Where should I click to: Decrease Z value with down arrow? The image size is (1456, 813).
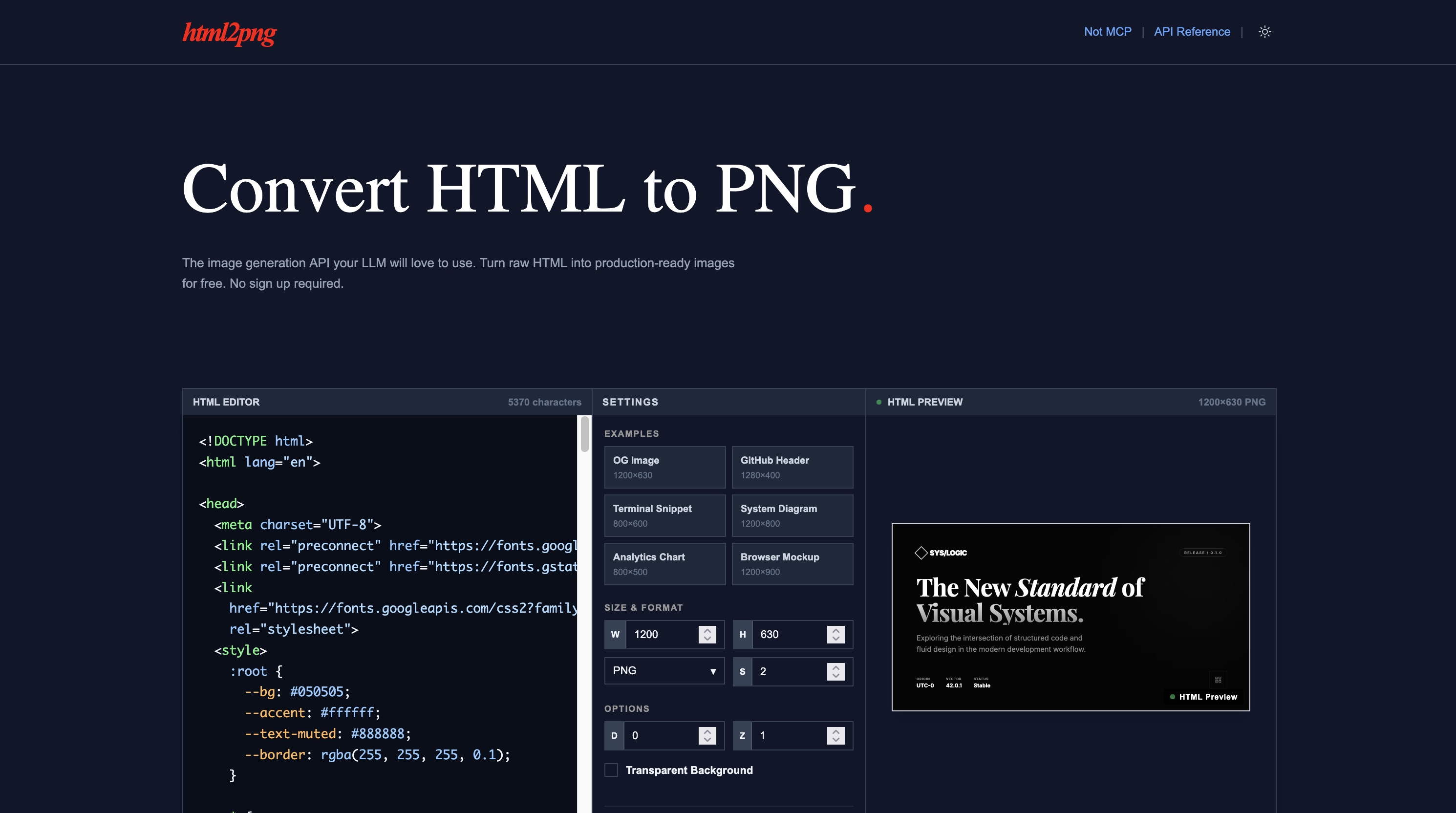[835, 740]
